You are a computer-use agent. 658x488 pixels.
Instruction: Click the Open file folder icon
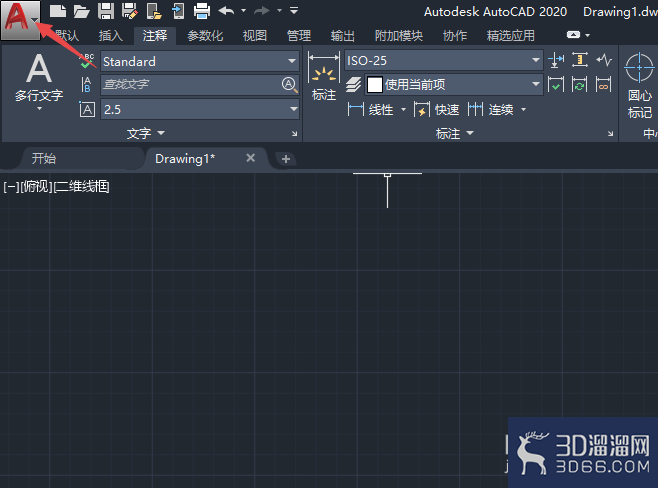click(x=81, y=11)
